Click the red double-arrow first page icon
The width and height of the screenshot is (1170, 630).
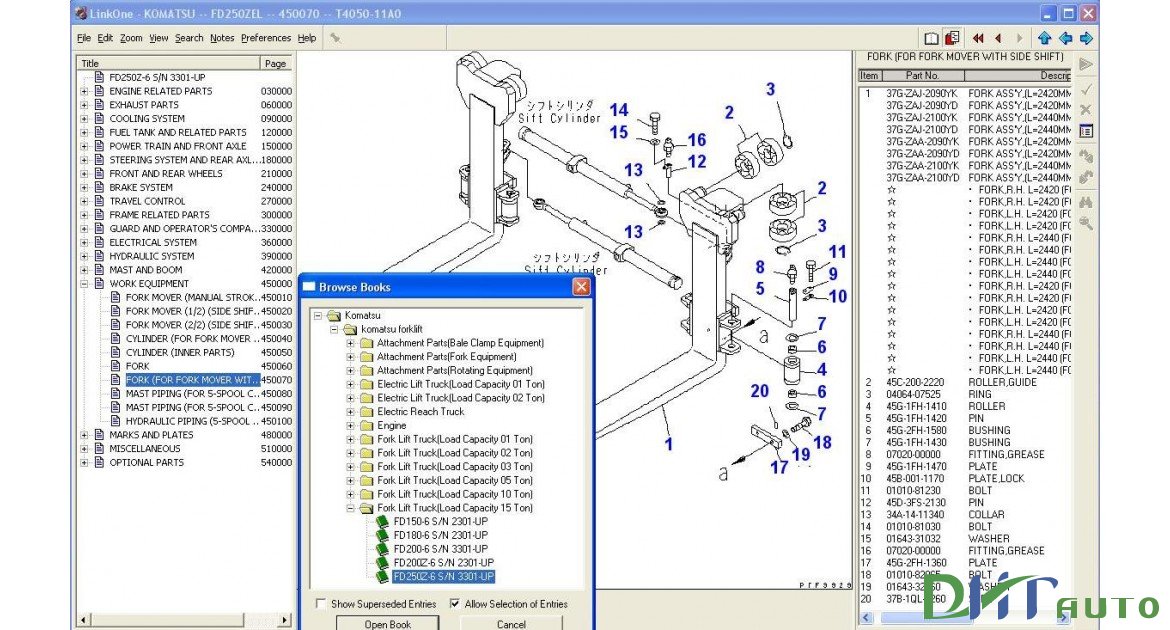point(978,38)
